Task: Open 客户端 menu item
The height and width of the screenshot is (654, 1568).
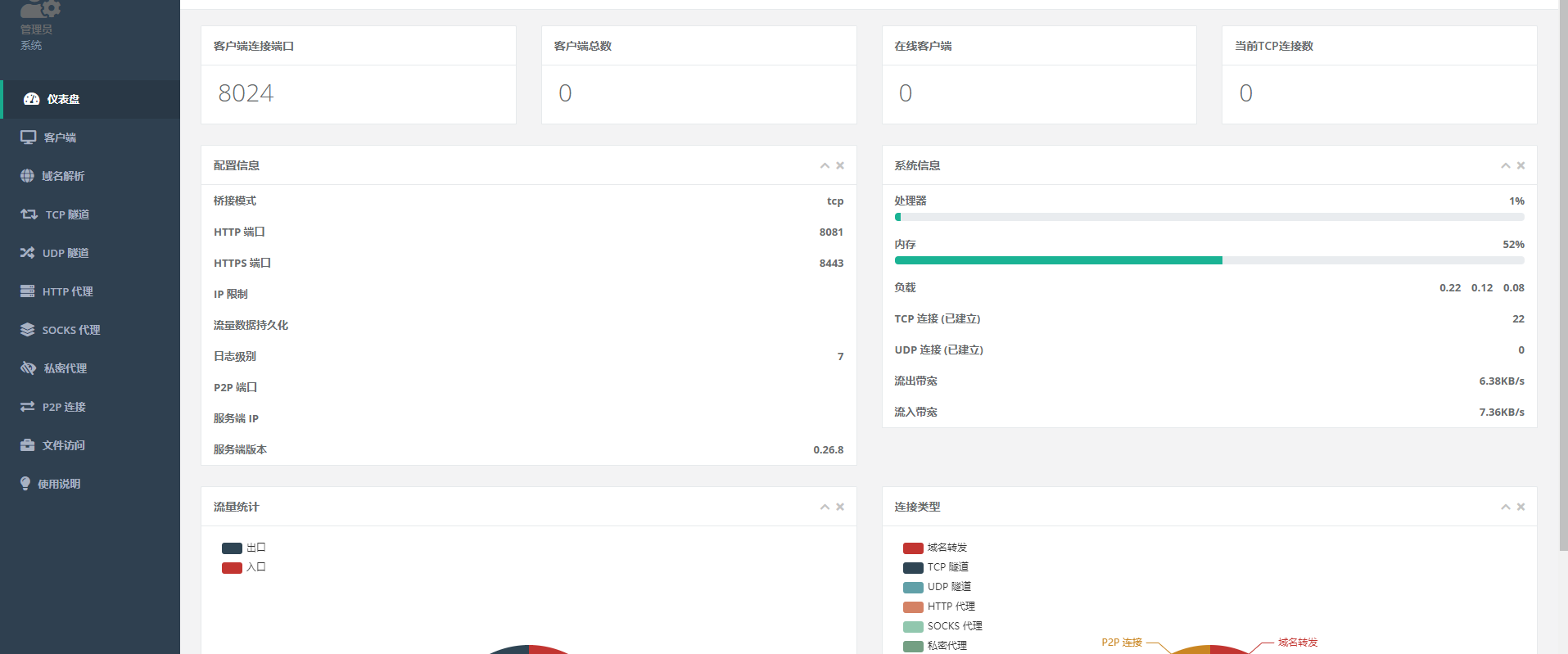Action: click(x=90, y=138)
